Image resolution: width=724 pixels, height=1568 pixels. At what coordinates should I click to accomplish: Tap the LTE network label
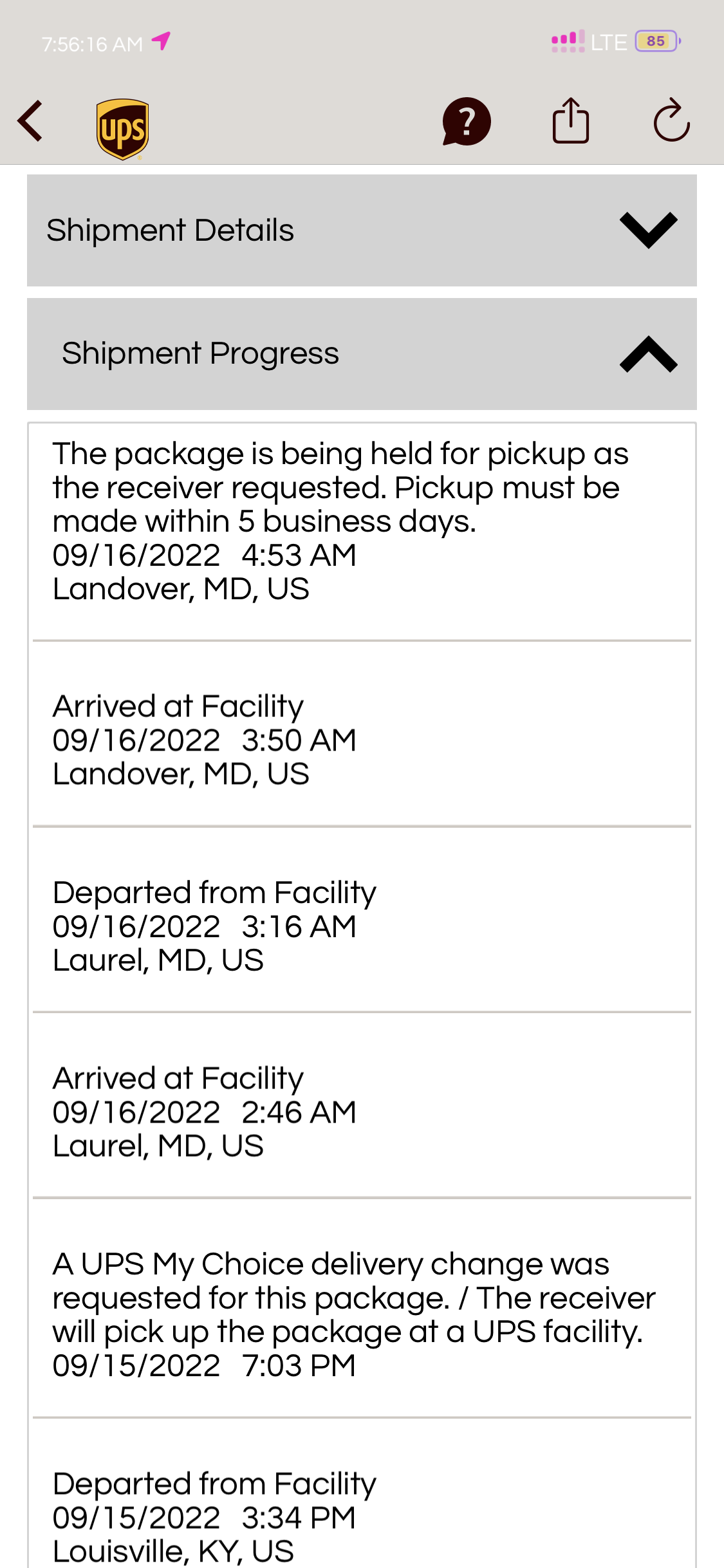pyautogui.click(x=609, y=42)
